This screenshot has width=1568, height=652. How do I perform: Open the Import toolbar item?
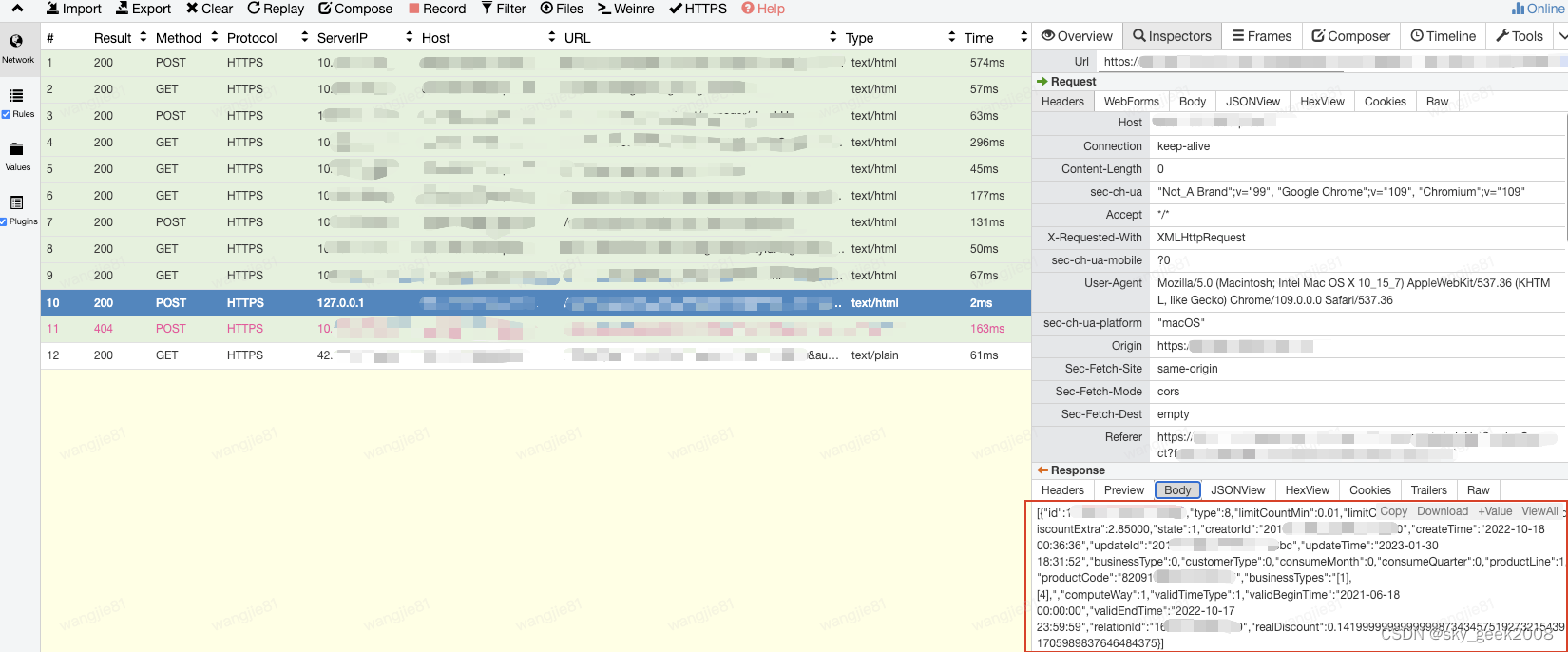coord(73,9)
